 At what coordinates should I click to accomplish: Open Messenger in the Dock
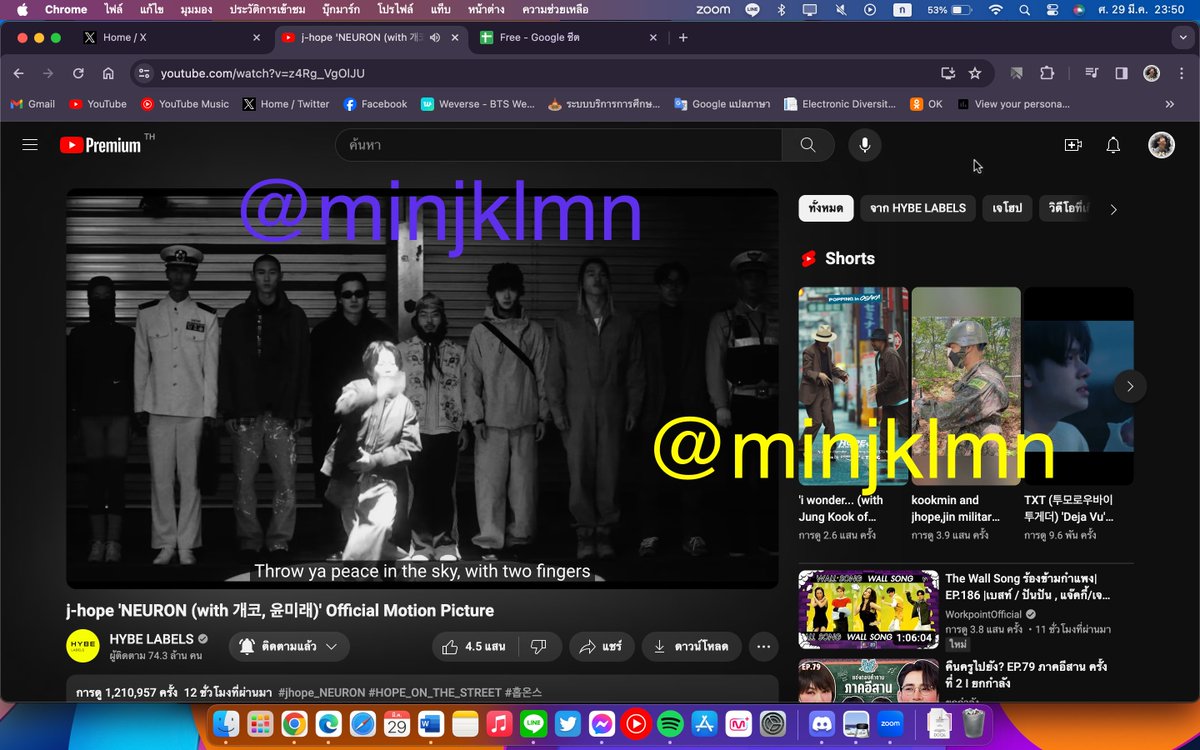coord(602,723)
